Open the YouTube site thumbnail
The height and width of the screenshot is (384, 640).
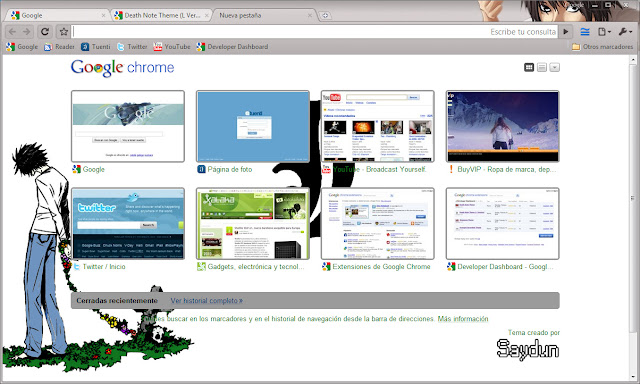[x=378, y=126]
